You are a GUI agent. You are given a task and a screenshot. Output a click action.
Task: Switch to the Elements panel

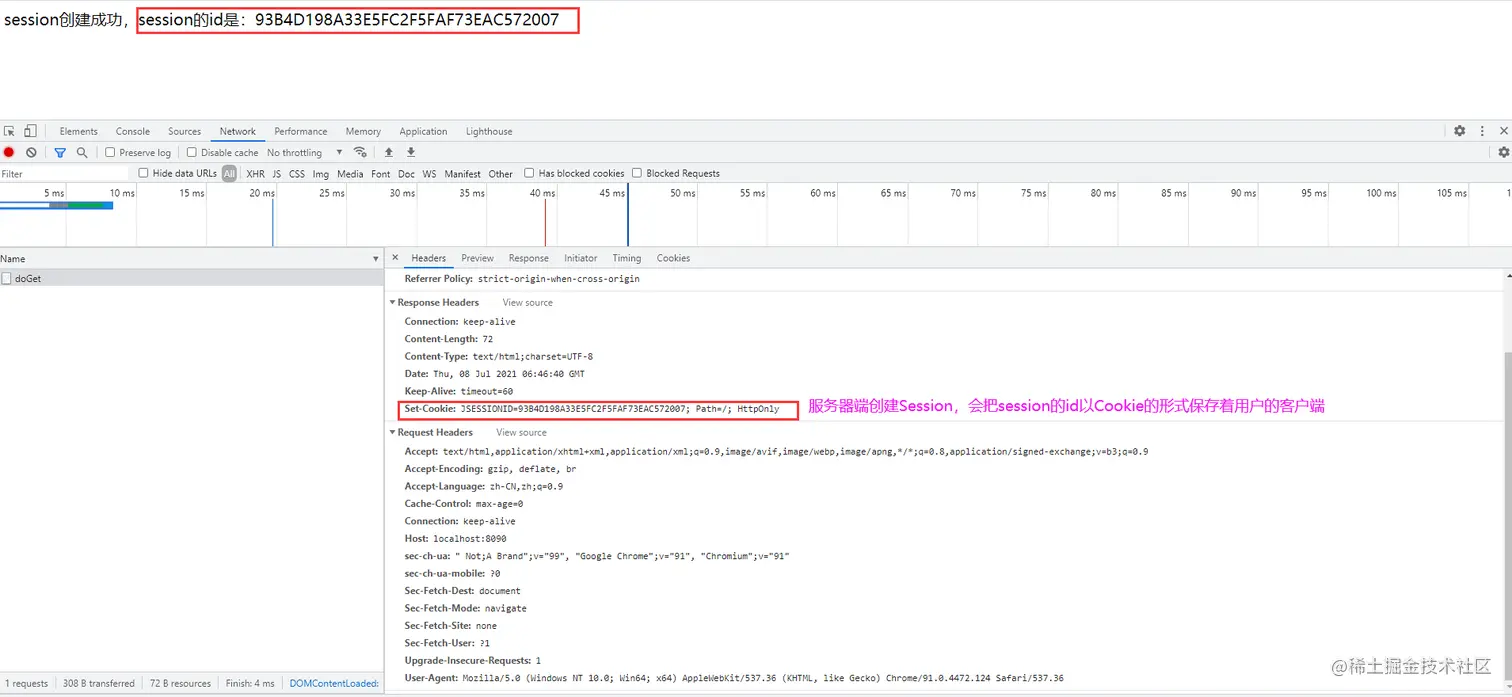(78, 131)
